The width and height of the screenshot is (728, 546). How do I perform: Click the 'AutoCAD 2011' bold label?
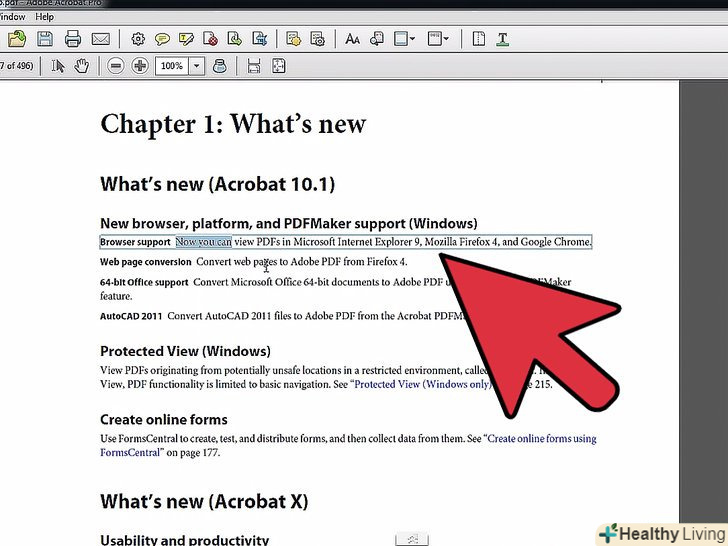[x=131, y=317]
